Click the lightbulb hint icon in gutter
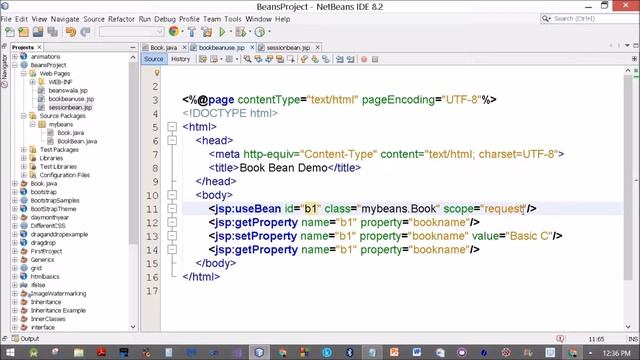The width and height of the screenshot is (640, 360). (x=156, y=73)
